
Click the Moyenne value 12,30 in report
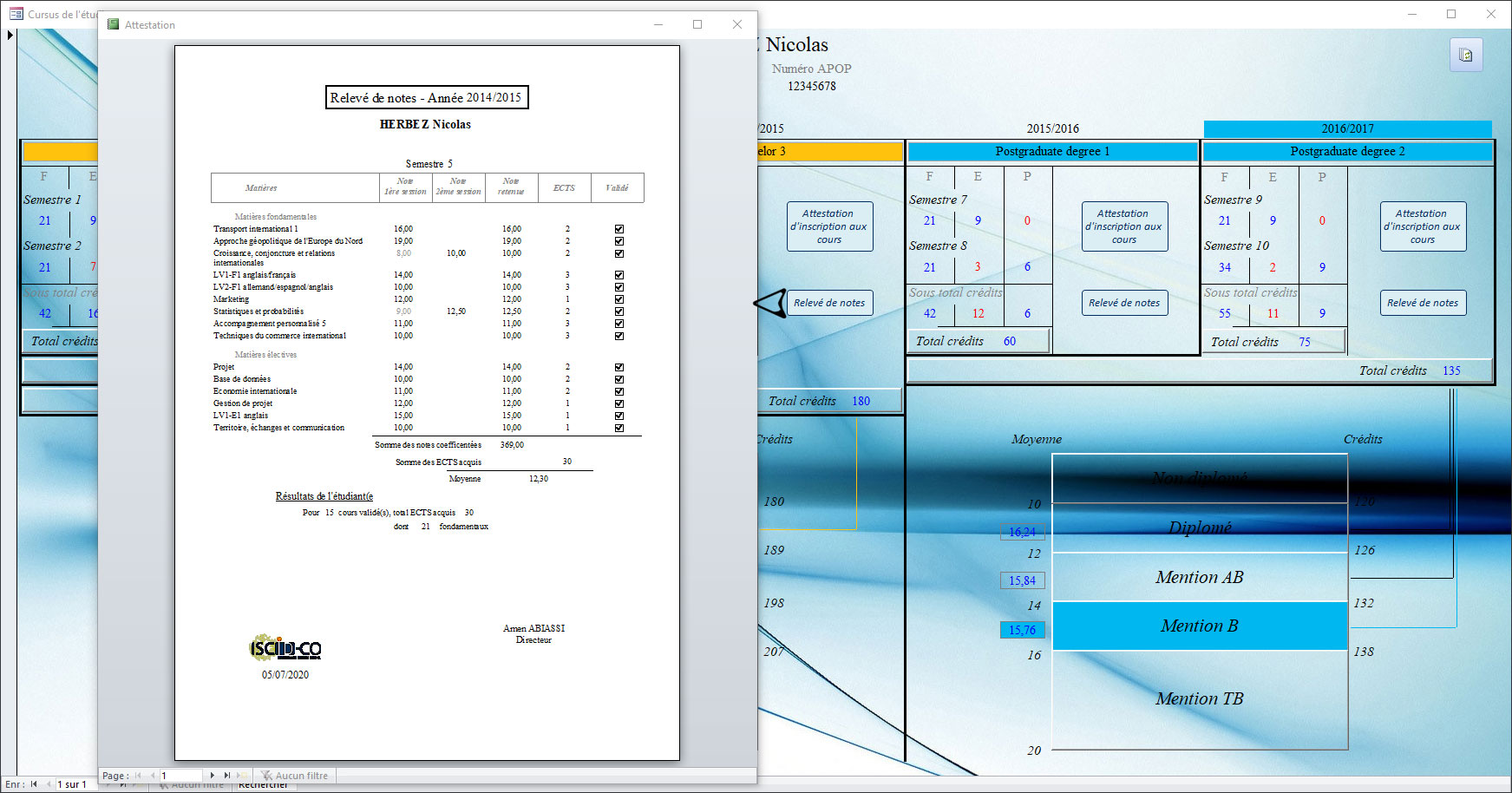pyautogui.click(x=538, y=478)
